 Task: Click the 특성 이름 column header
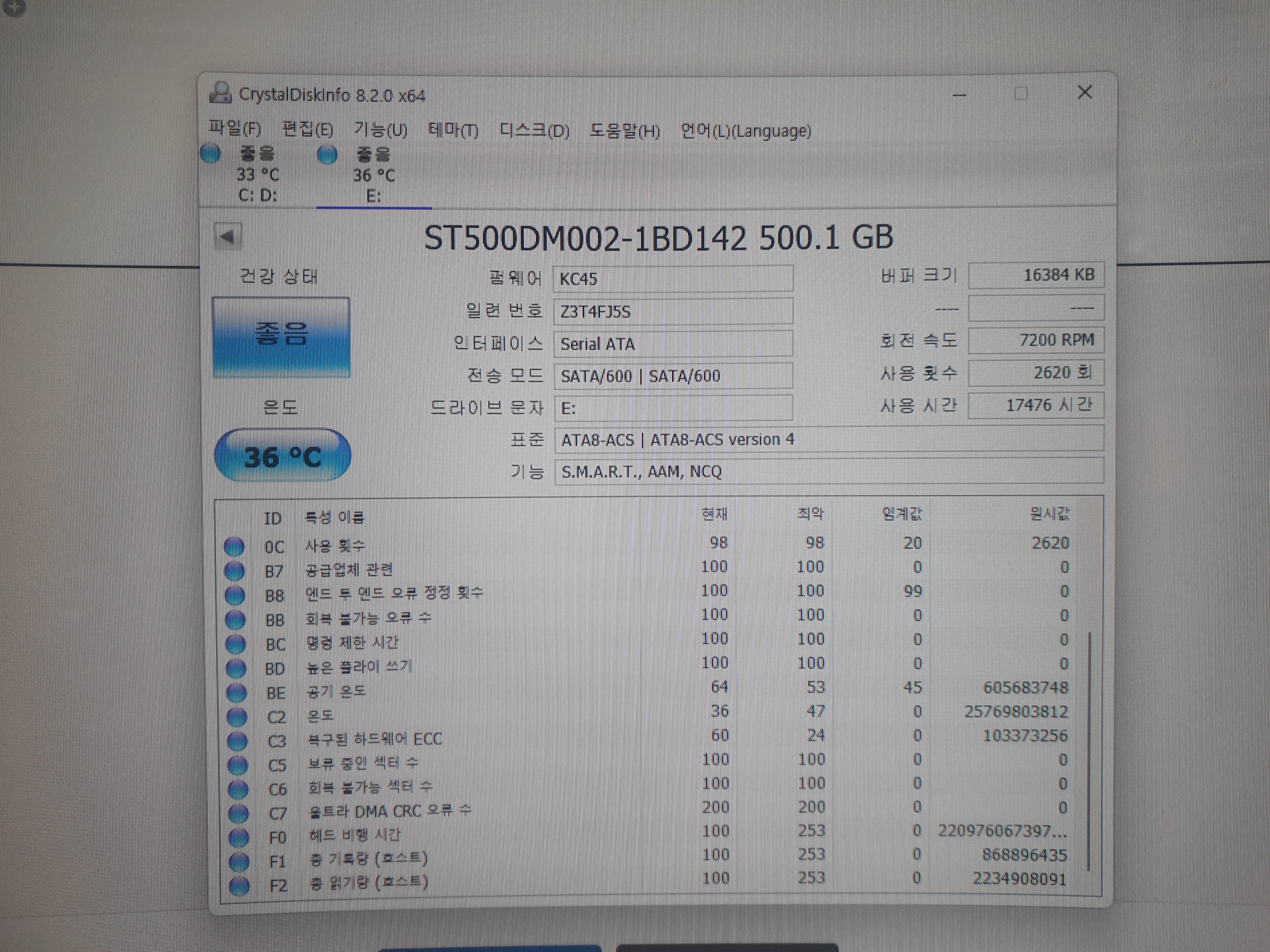click(x=334, y=517)
